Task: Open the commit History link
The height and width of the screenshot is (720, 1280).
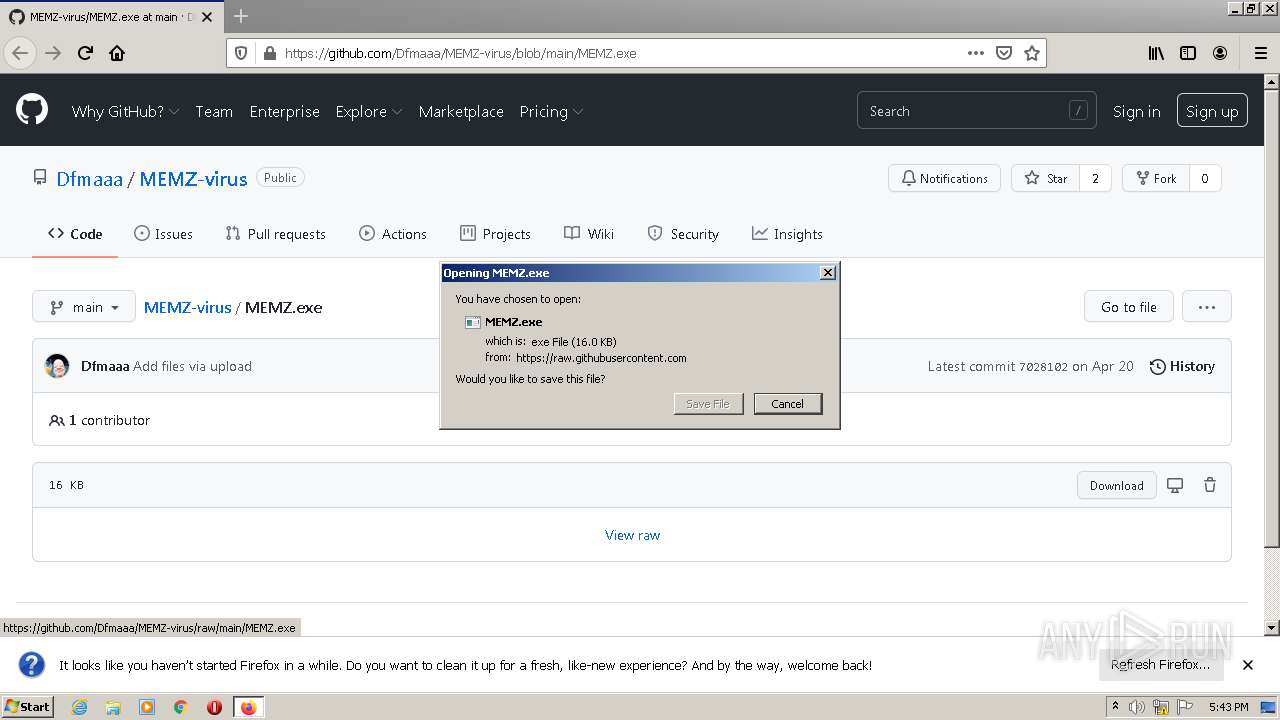Action: 1182,366
